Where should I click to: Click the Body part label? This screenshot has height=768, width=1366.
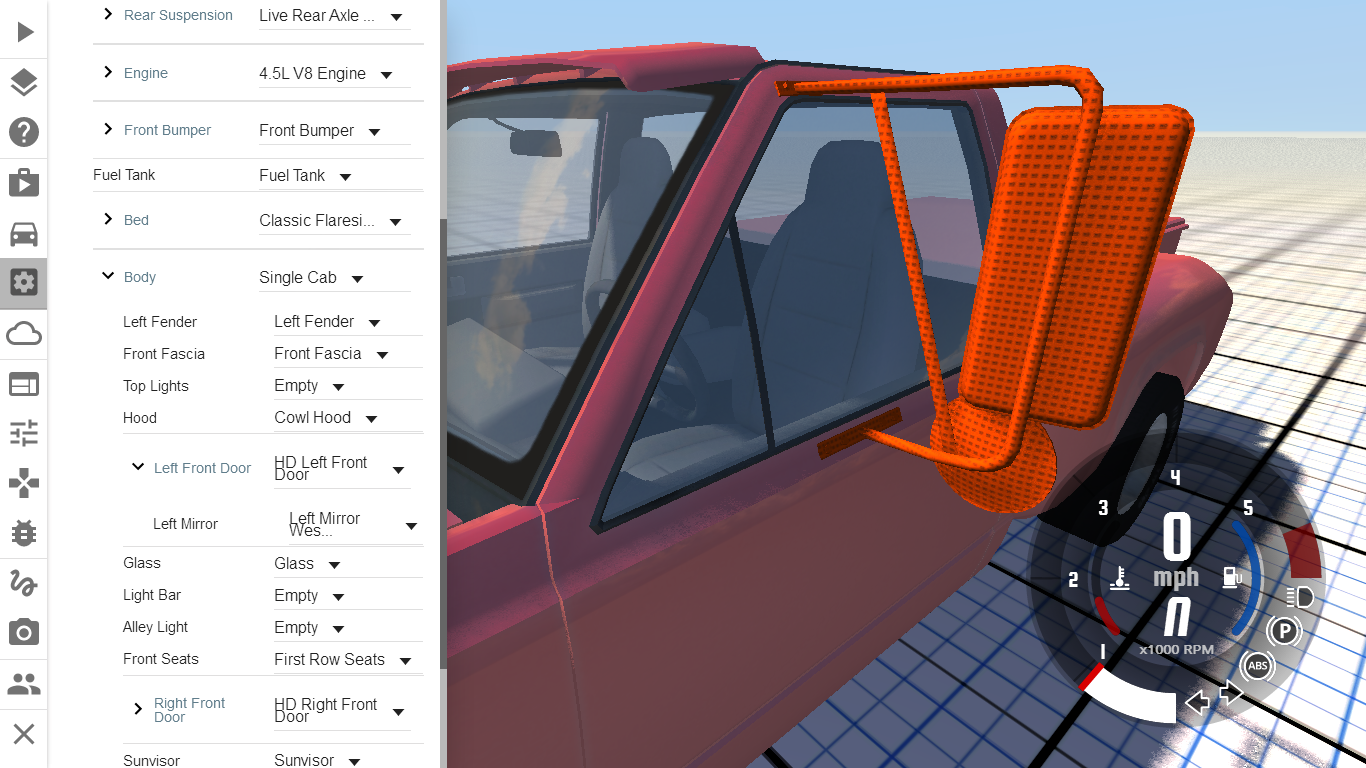pos(140,277)
